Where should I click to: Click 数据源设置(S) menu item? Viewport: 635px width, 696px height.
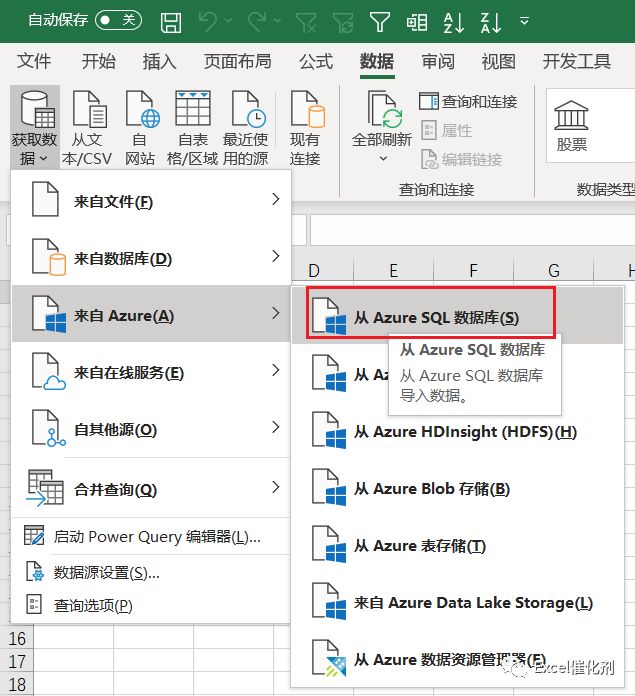[151, 573]
